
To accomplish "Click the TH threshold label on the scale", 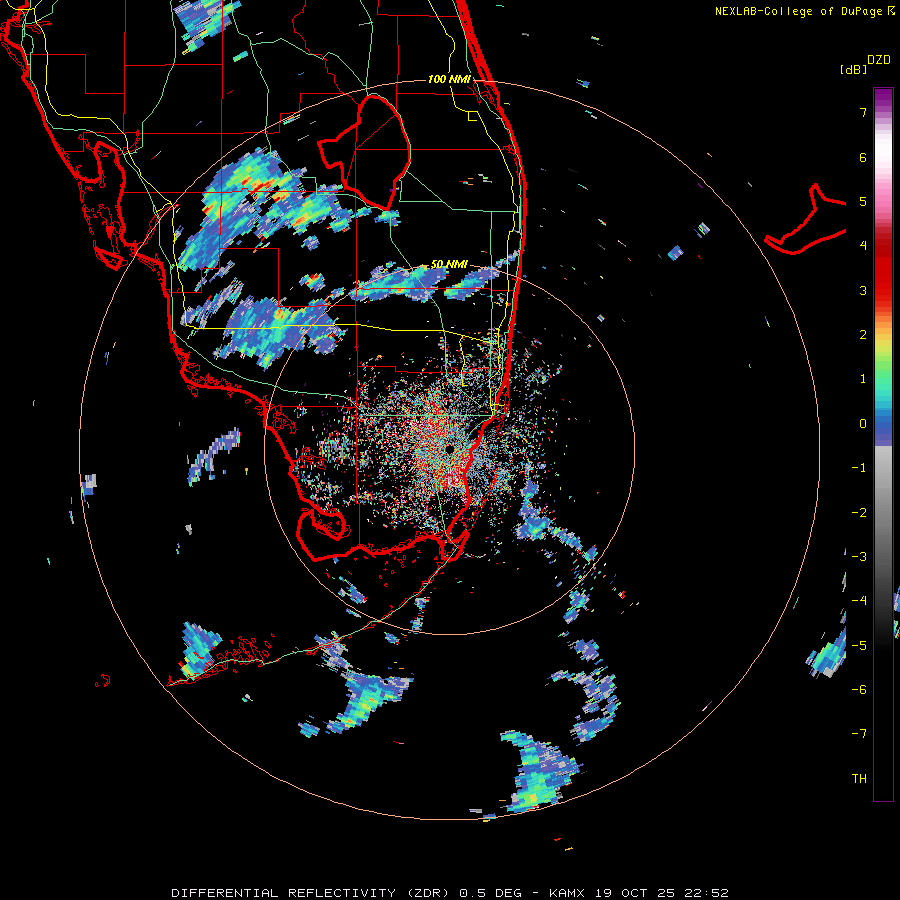I will pos(859,779).
